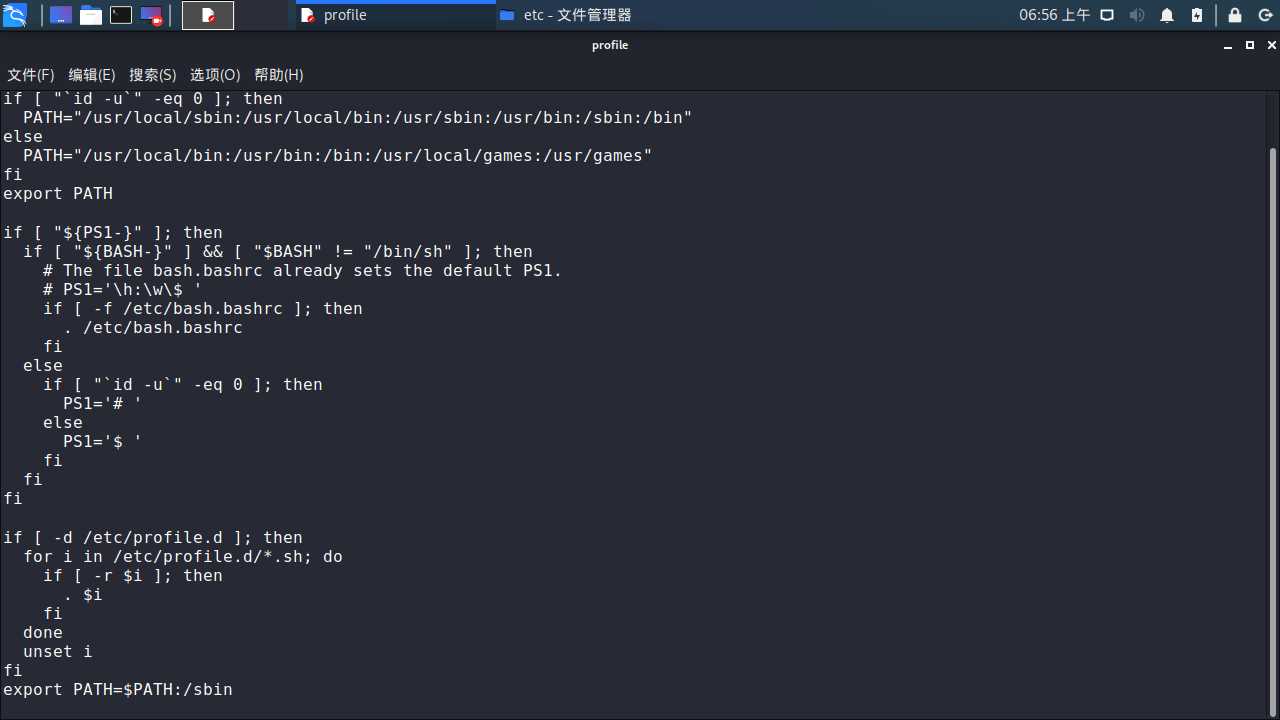1280x720 pixels.
Task: Click the 'if [ -f /etc/bash.bashrc ]; then' line
Action: 203,308
